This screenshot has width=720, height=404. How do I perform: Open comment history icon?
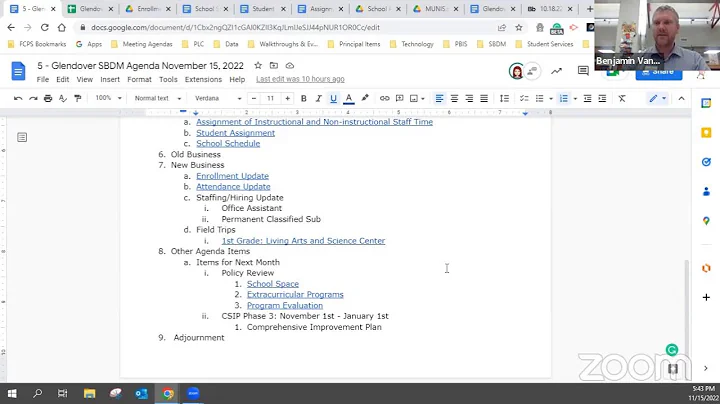583,71
